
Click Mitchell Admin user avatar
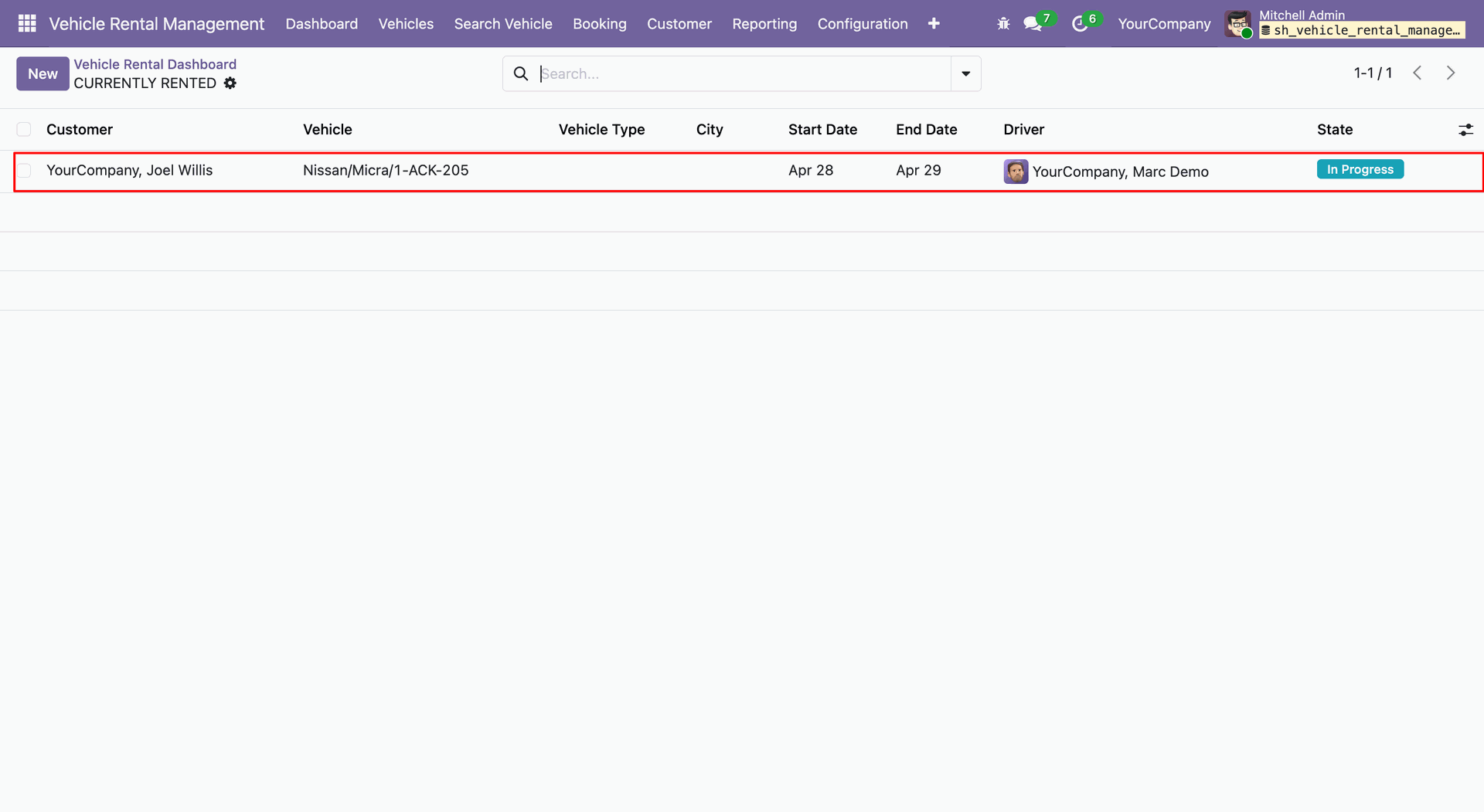point(1238,24)
